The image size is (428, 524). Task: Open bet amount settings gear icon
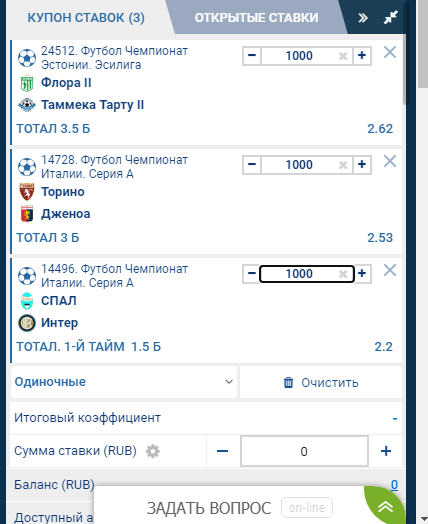[x=153, y=451]
